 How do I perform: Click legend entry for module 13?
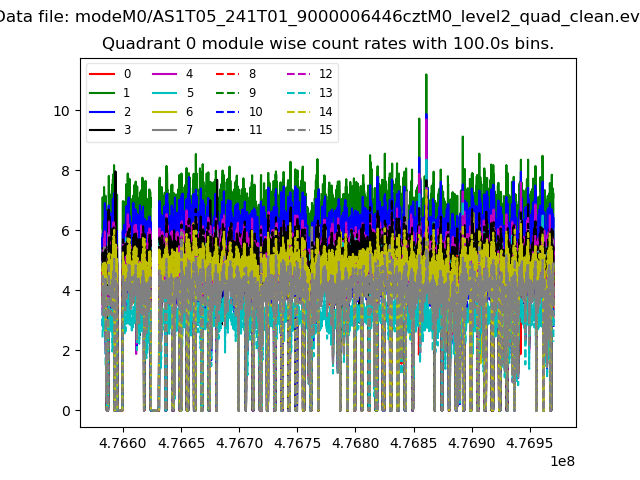click(310, 93)
